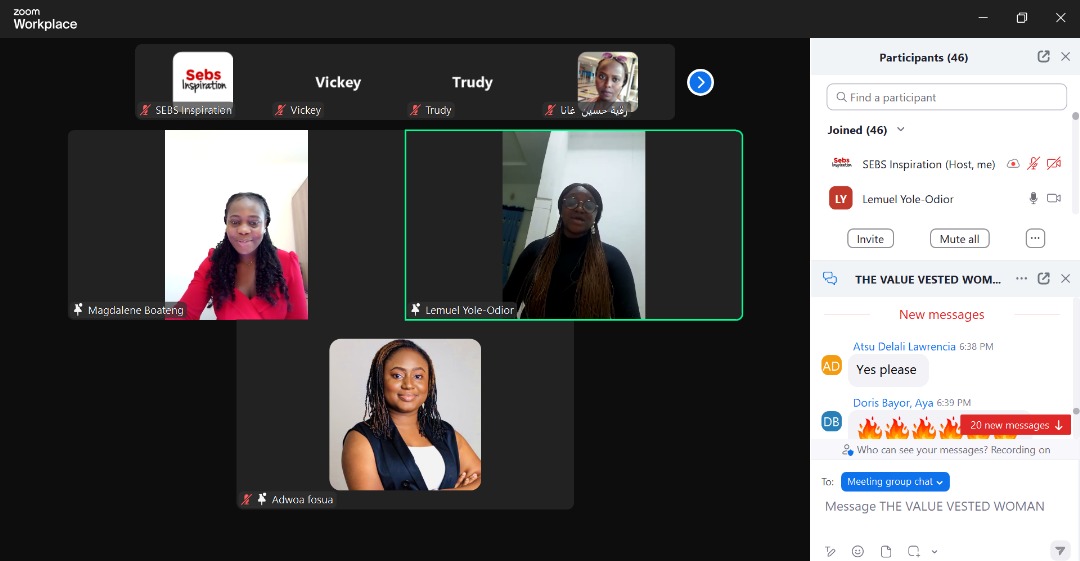This screenshot has width=1080, height=561.
Task: Toggle SEBS Inspiration video camera
Action: pyautogui.click(x=1053, y=164)
